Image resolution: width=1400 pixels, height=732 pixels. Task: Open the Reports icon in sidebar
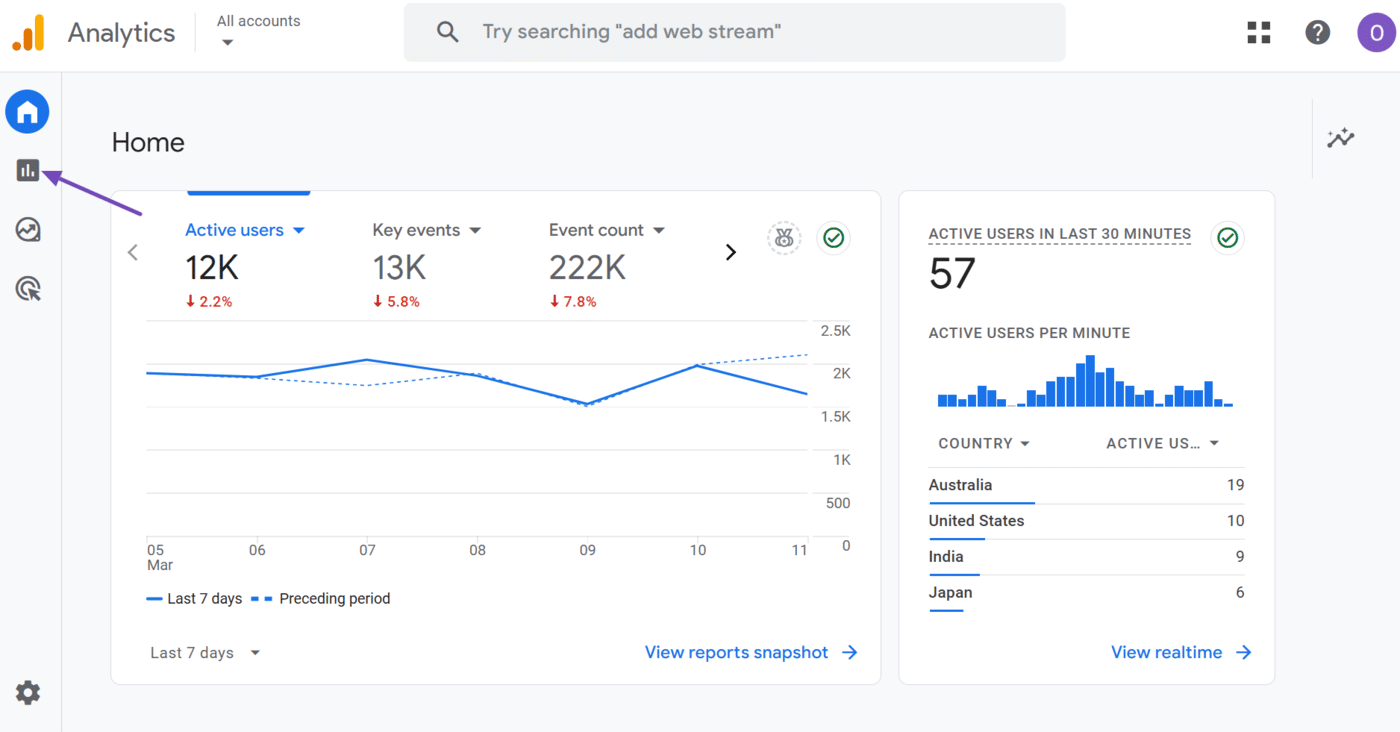pos(28,171)
